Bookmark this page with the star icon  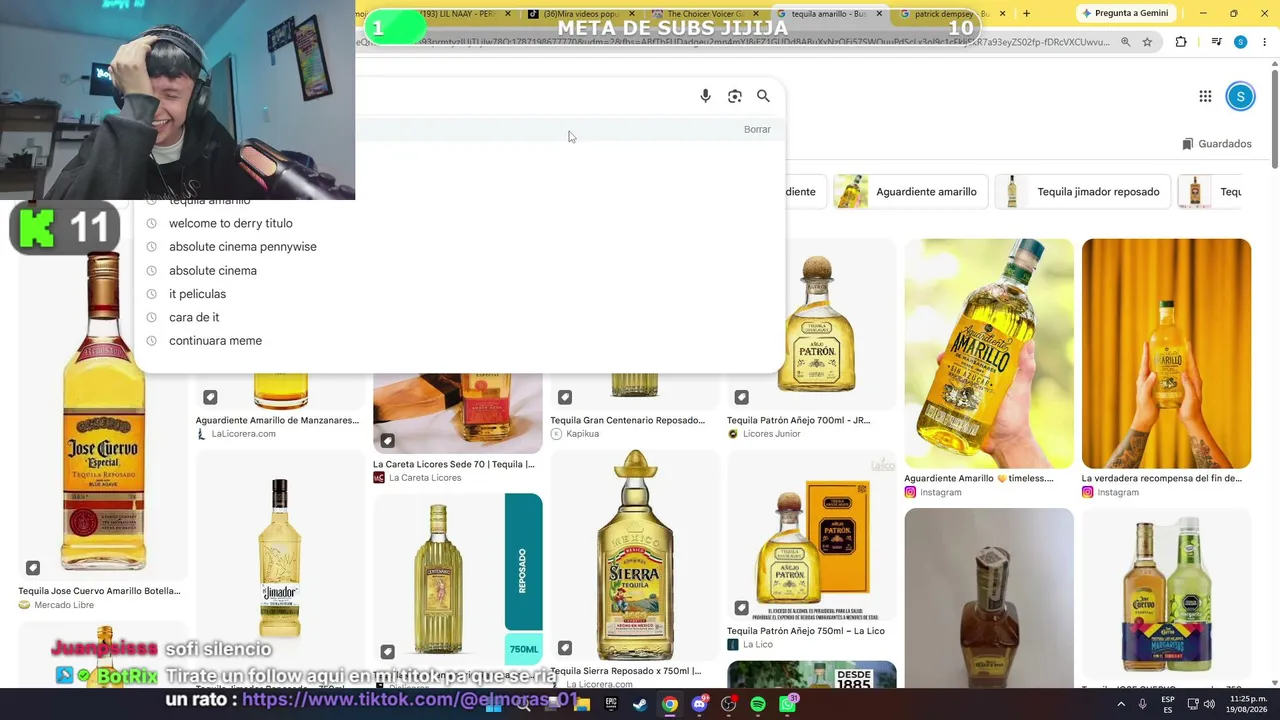pyautogui.click(x=1147, y=42)
